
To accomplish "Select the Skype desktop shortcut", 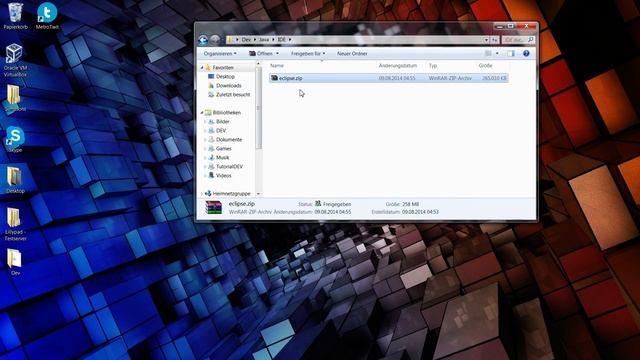I will pyautogui.click(x=15, y=139).
